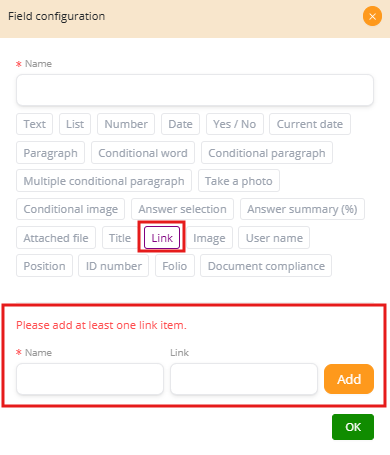This screenshot has width=390, height=455.
Task: Select the Conditional image type
Action: (71, 209)
